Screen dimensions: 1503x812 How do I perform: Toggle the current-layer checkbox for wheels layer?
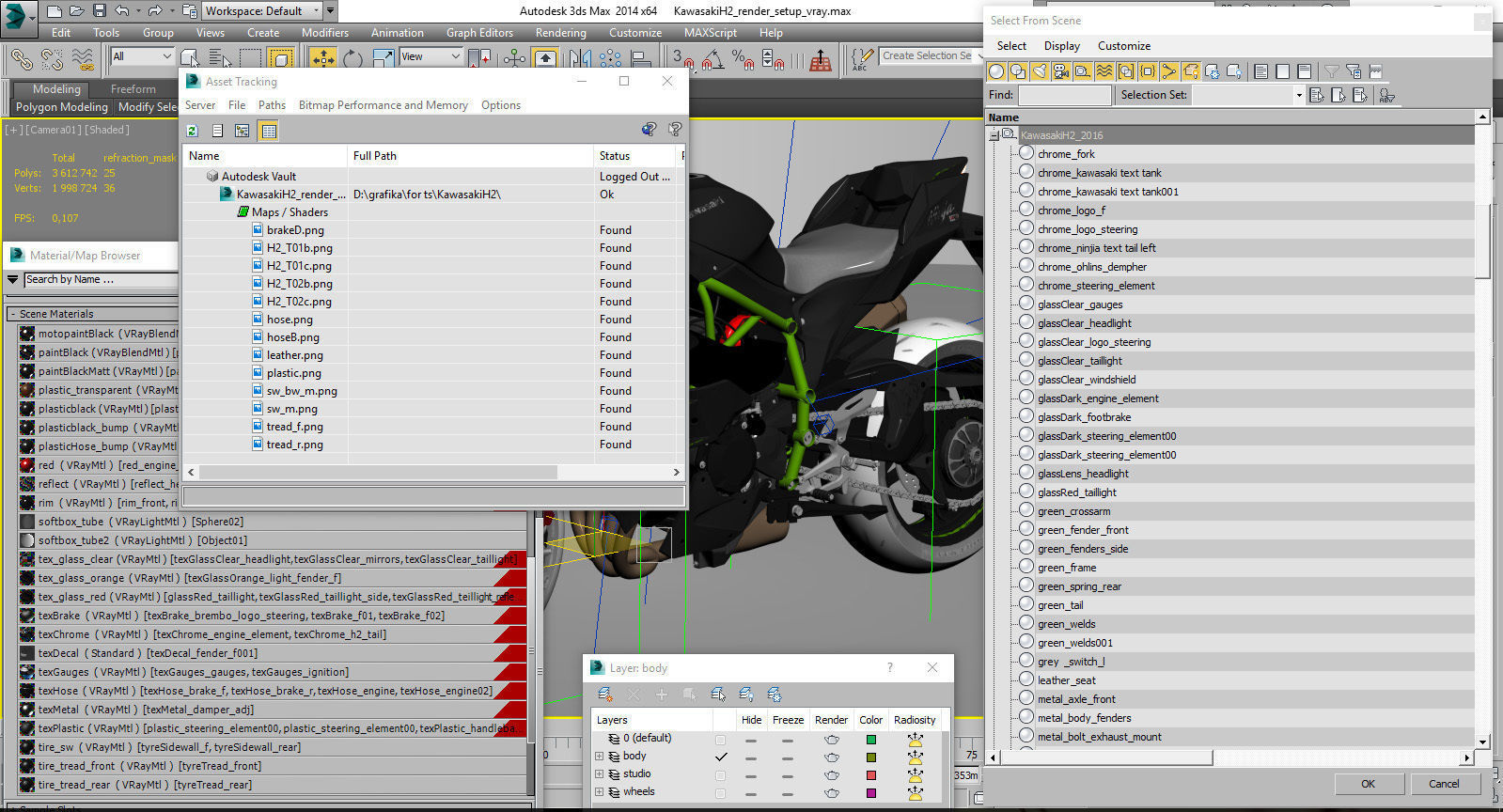coord(721,792)
